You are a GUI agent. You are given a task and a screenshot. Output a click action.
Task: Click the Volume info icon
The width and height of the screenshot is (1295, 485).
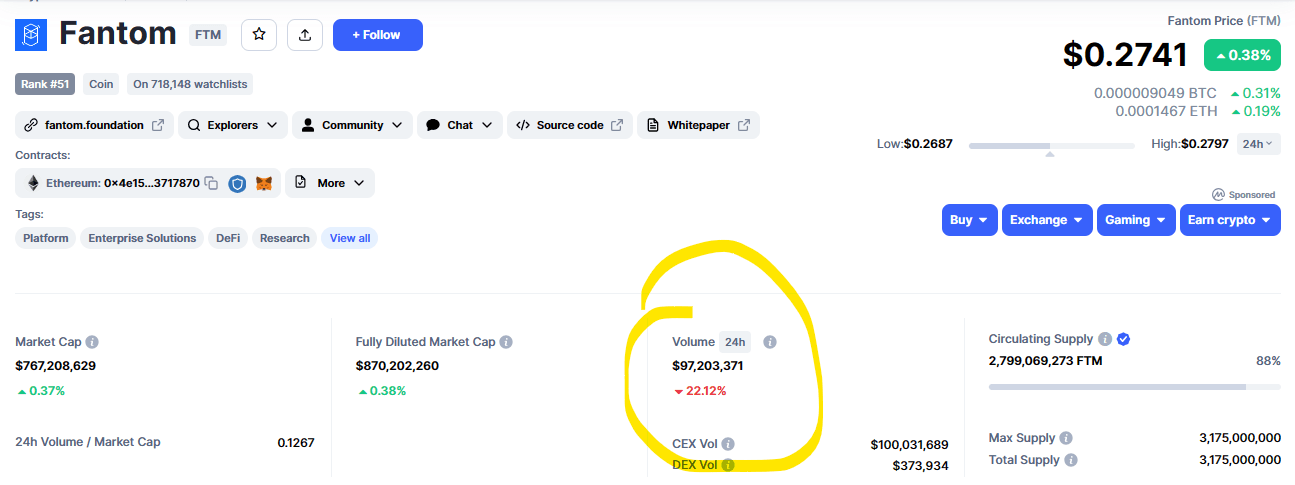pyautogui.click(x=770, y=342)
